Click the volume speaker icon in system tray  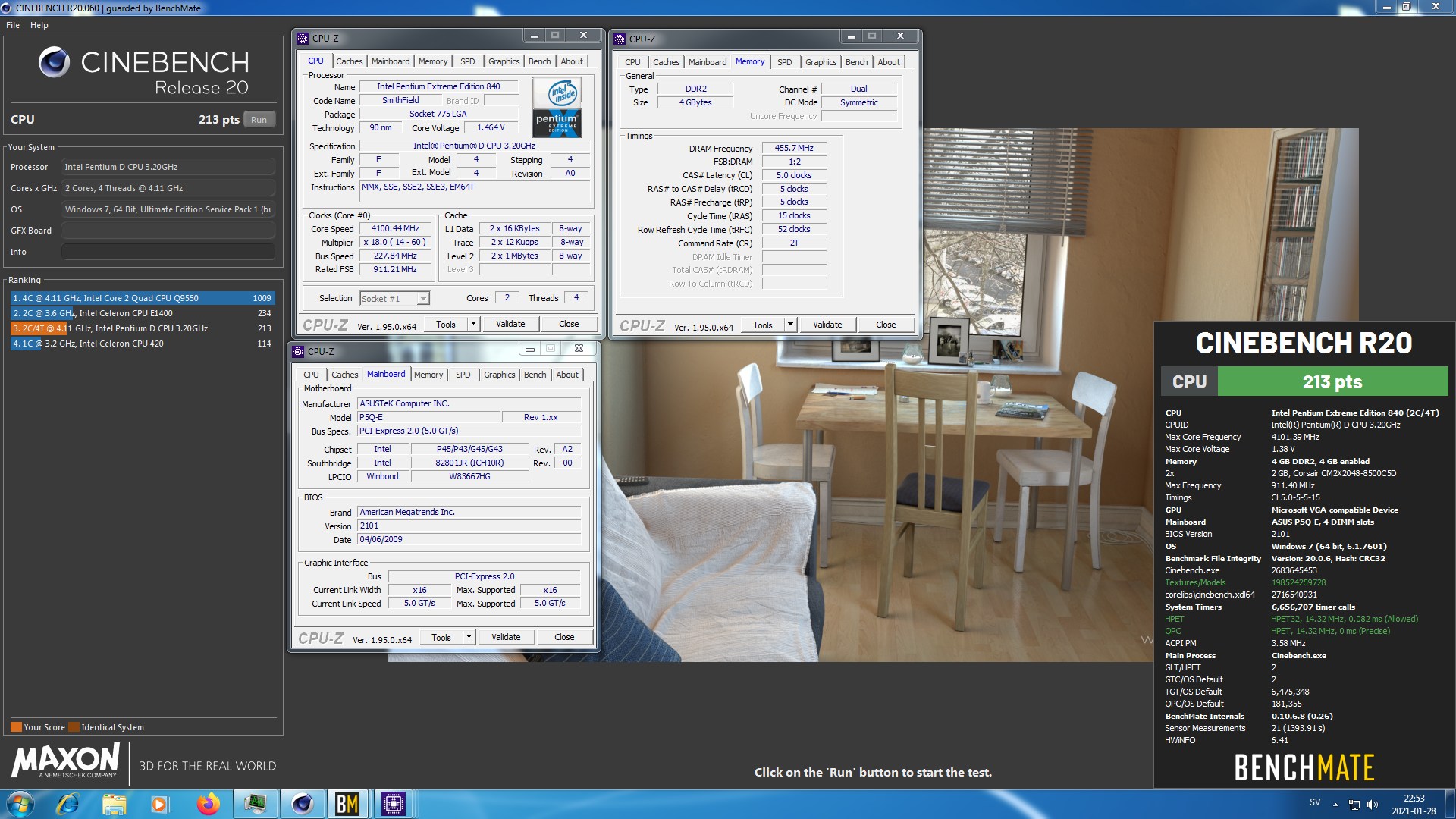(x=1372, y=804)
